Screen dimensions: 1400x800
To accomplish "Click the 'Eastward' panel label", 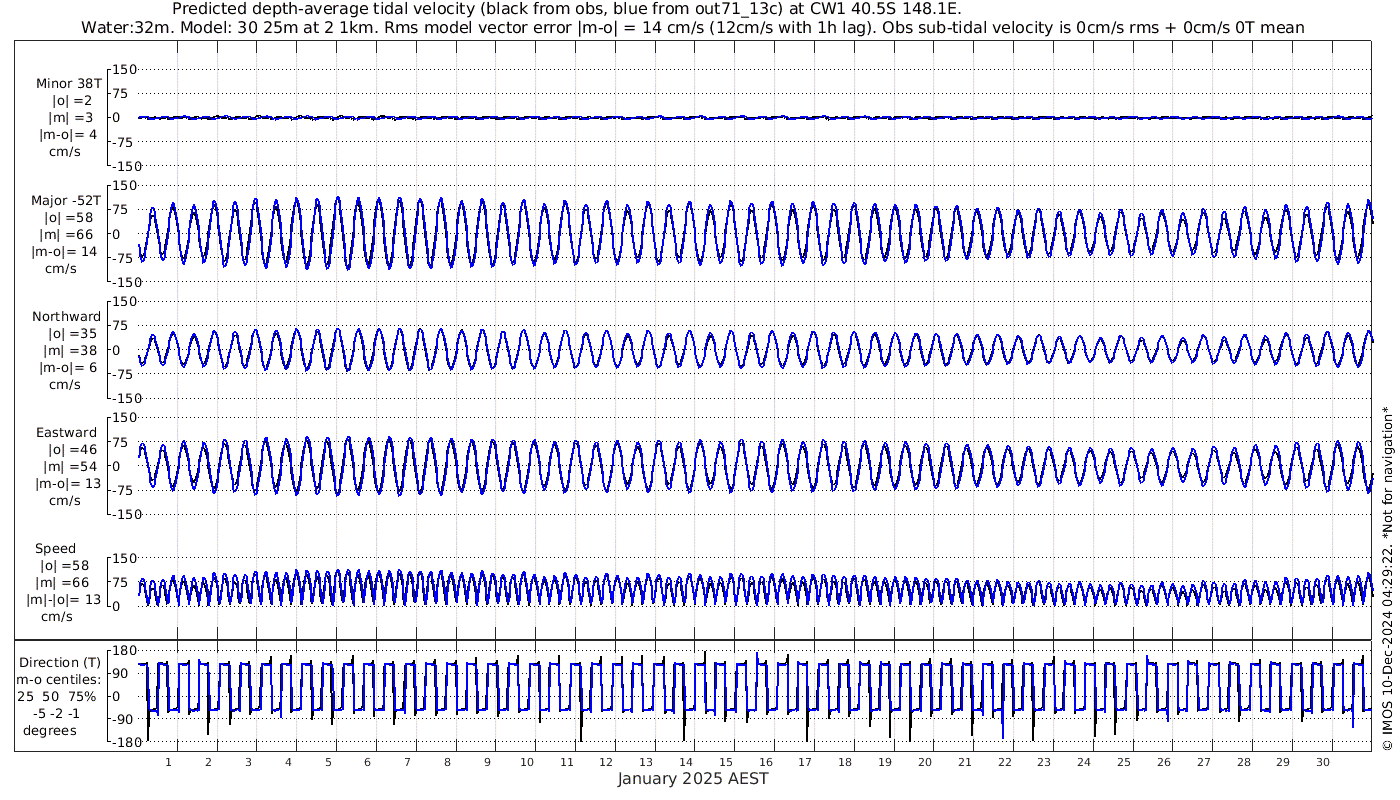I will (x=67, y=434).
